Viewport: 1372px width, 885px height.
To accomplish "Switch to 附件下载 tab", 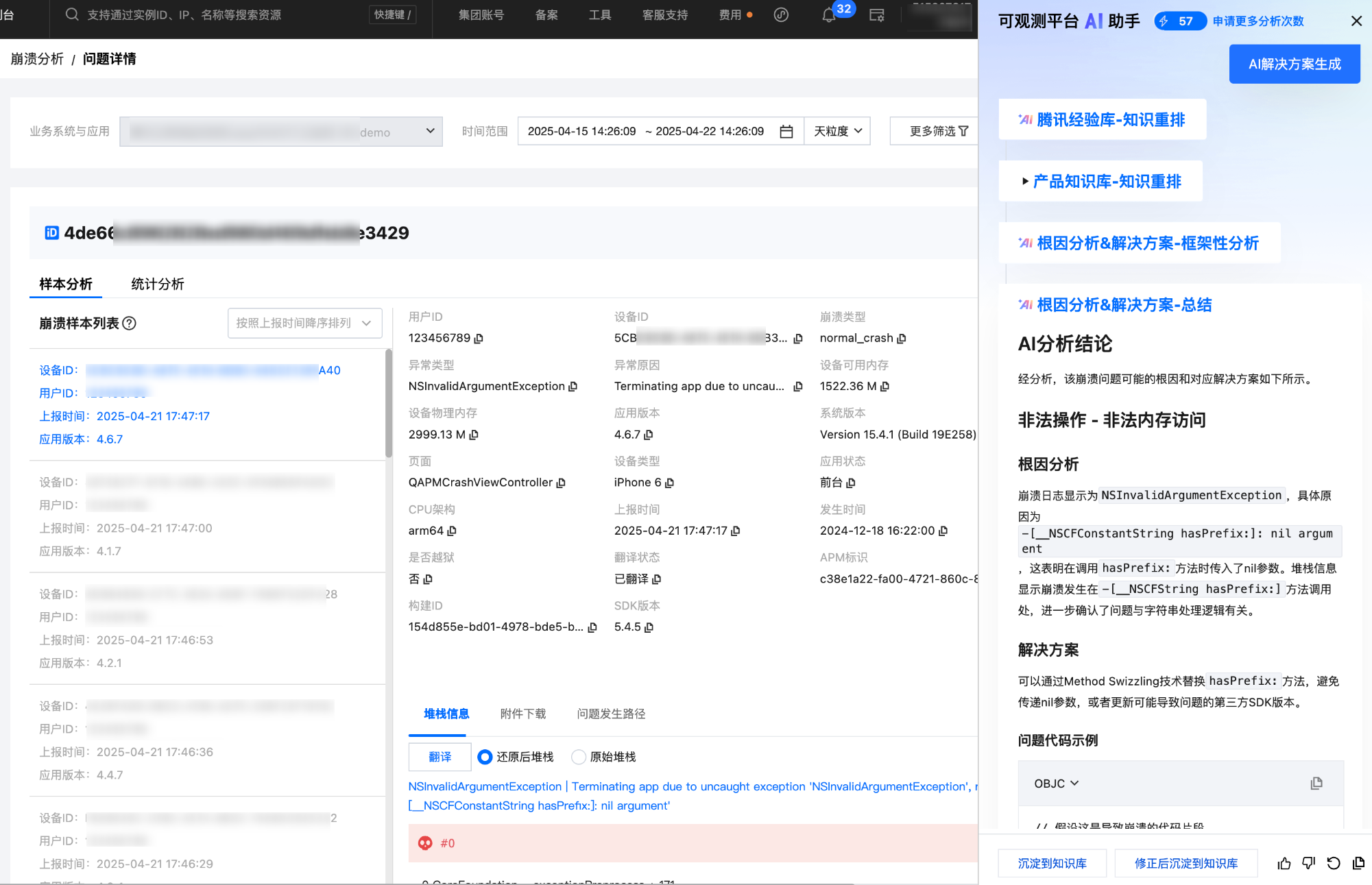I will tap(522, 714).
